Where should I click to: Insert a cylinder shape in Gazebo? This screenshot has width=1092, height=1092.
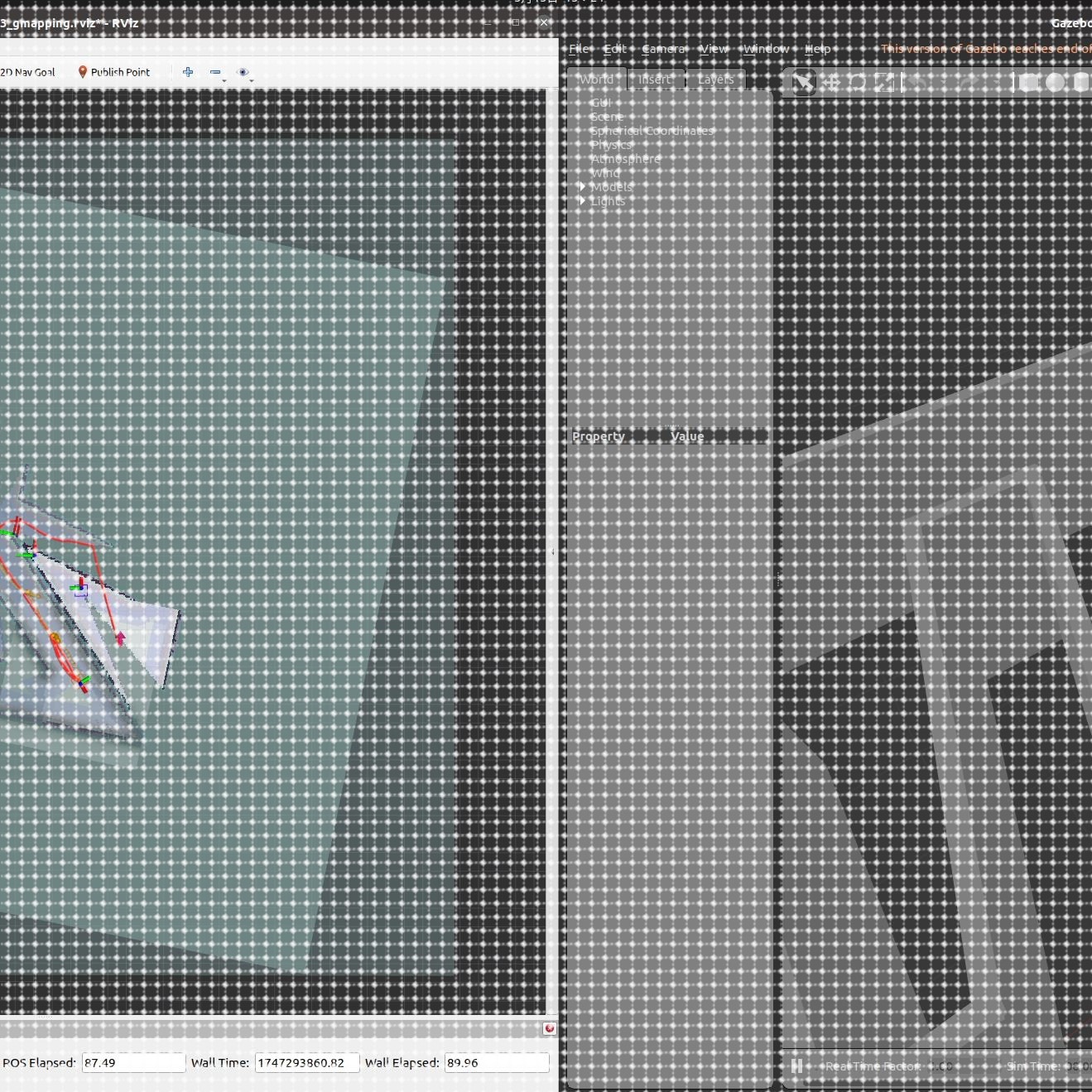pyautogui.click(x=1080, y=82)
